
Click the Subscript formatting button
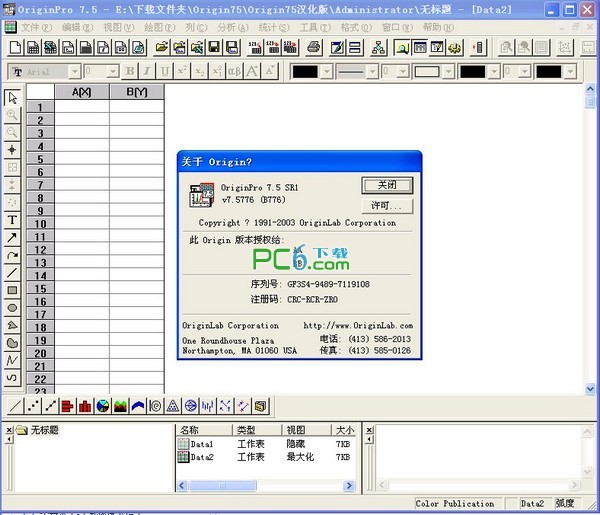(199, 71)
